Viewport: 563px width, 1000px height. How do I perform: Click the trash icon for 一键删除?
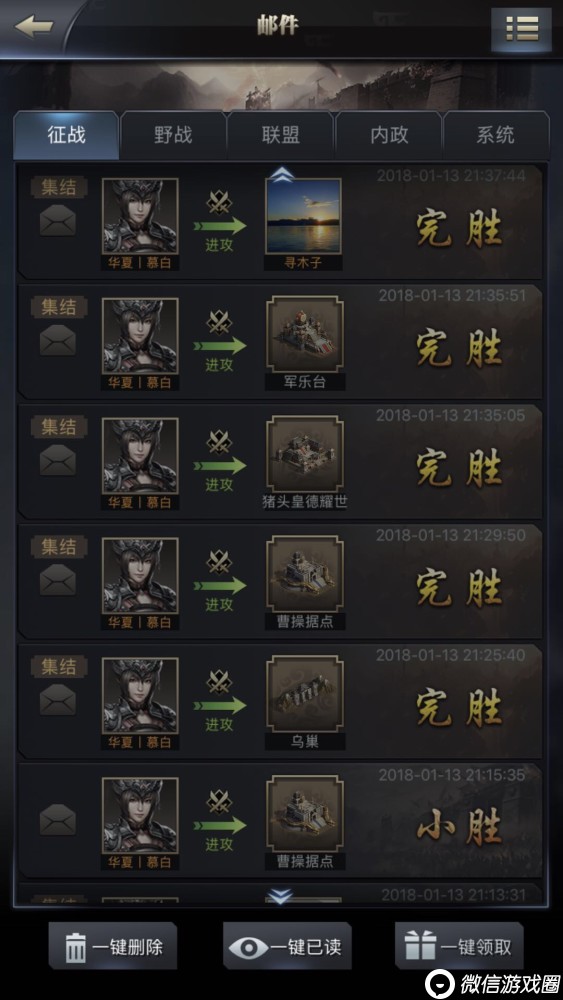click(x=75, y=947)
